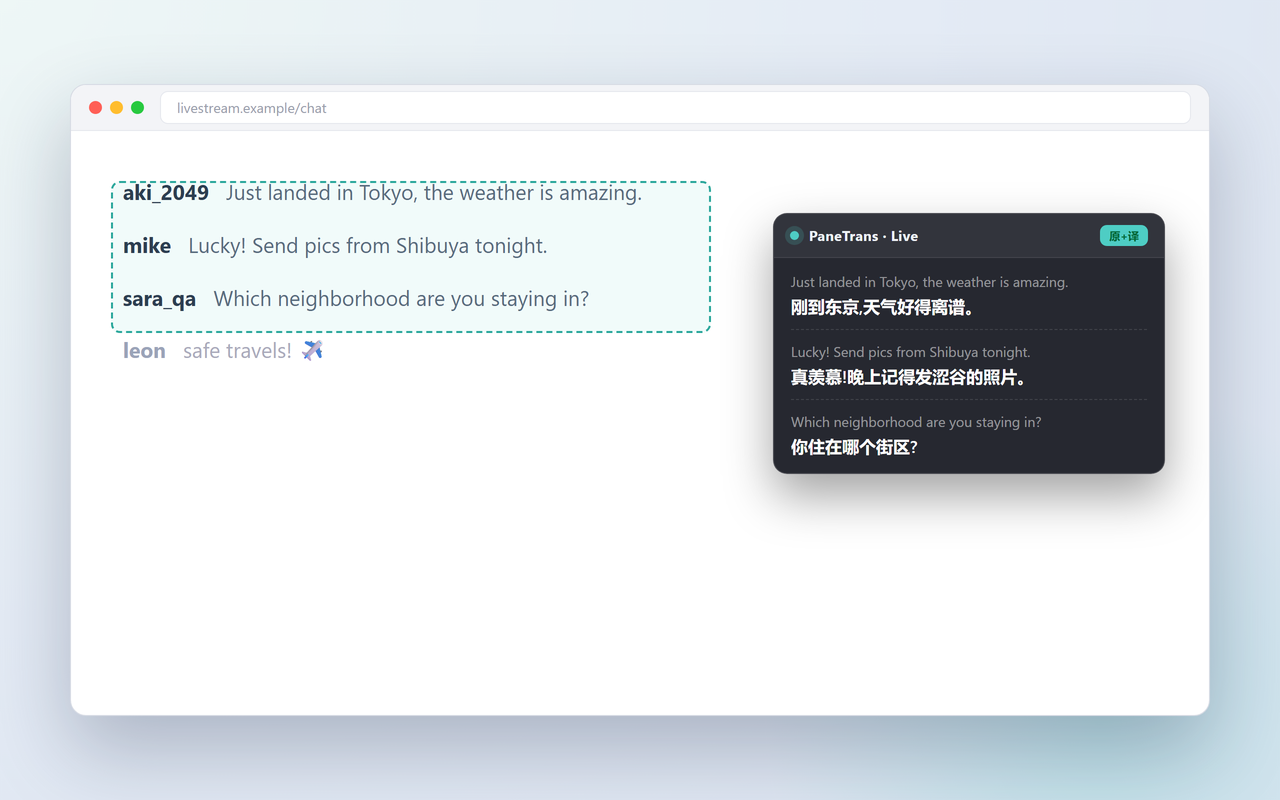Click chat message "Just landed in Tokyo" in chat list

(434, 193)
